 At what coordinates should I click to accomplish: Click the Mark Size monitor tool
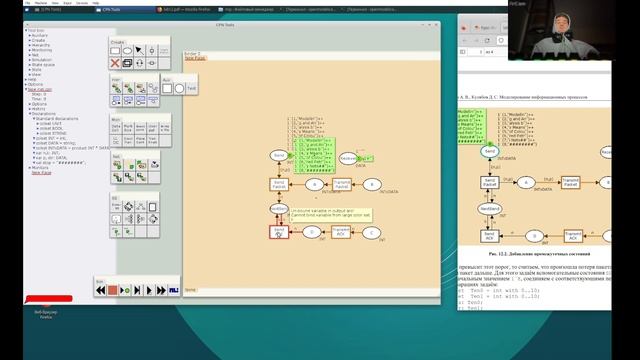(128, 128)
